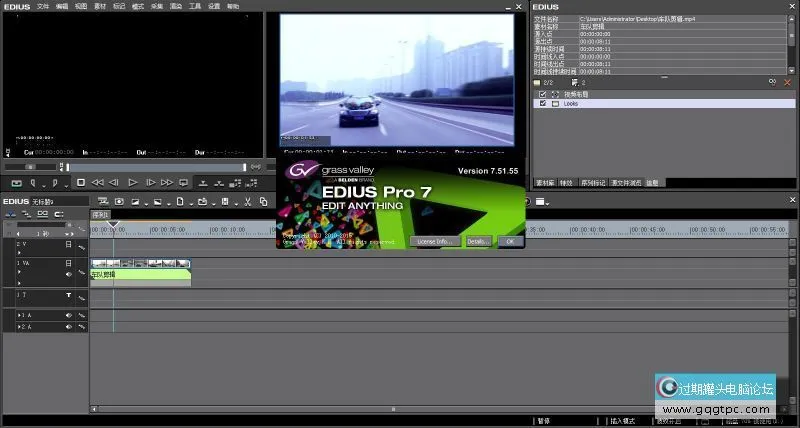Click the player position slider bar
The height and width of the screenshot is (428, 800).
click(150, 166)
